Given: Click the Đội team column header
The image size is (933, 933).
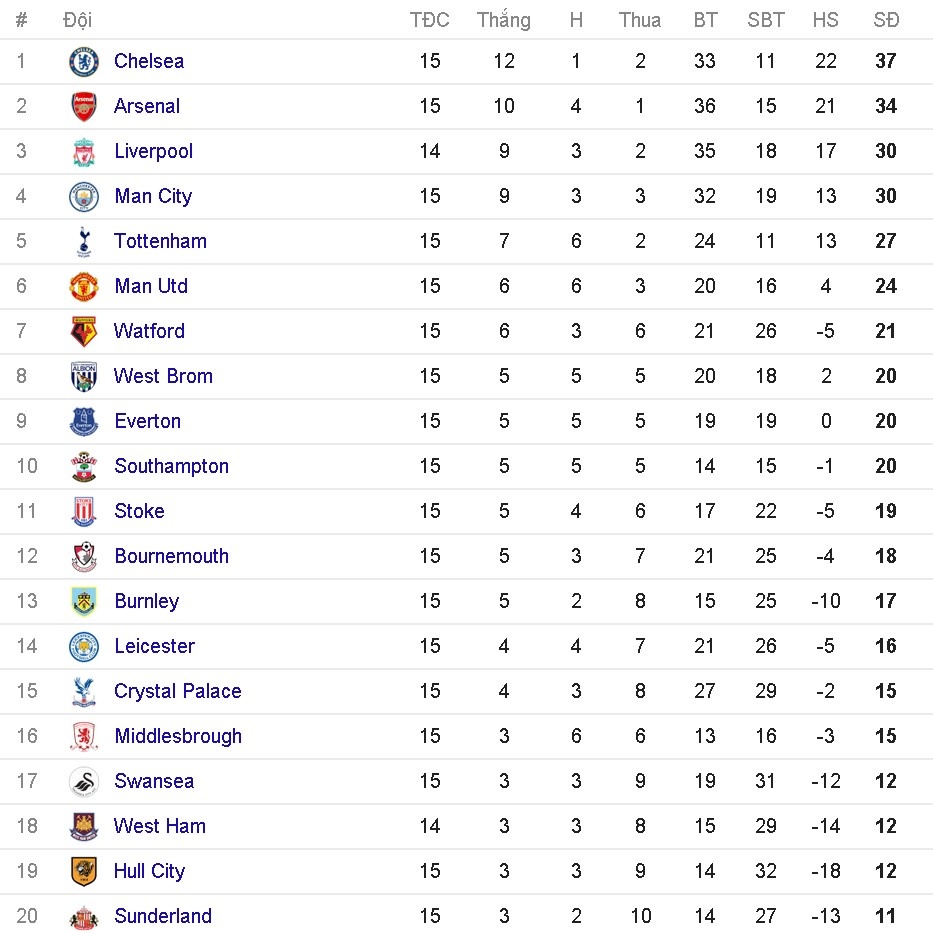Looking at the screenshot, I should click(77, 20).
